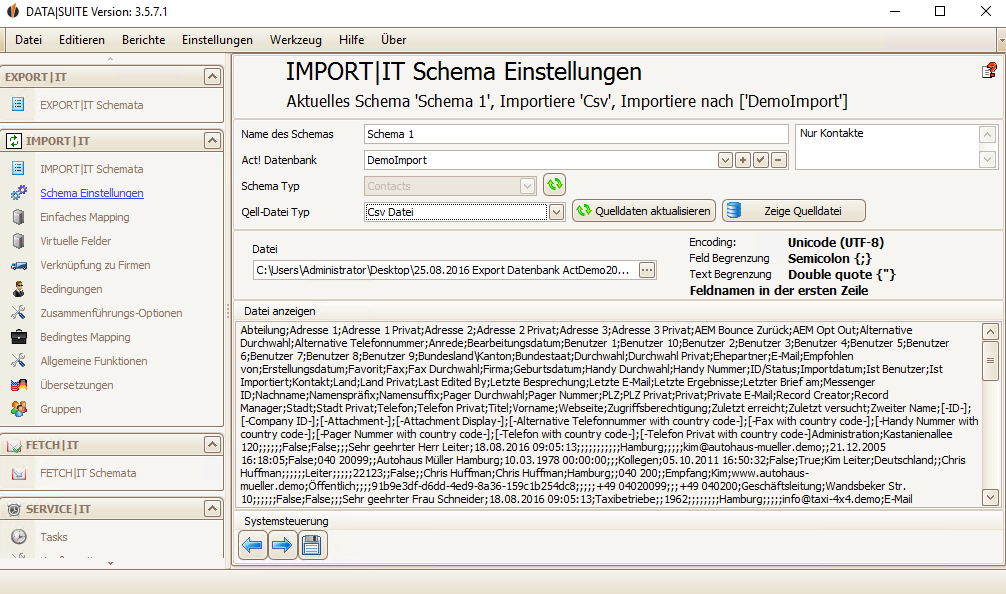Open the Schema Einstellungen link
The image size is (1006, 594).
[x=92, y=193]
